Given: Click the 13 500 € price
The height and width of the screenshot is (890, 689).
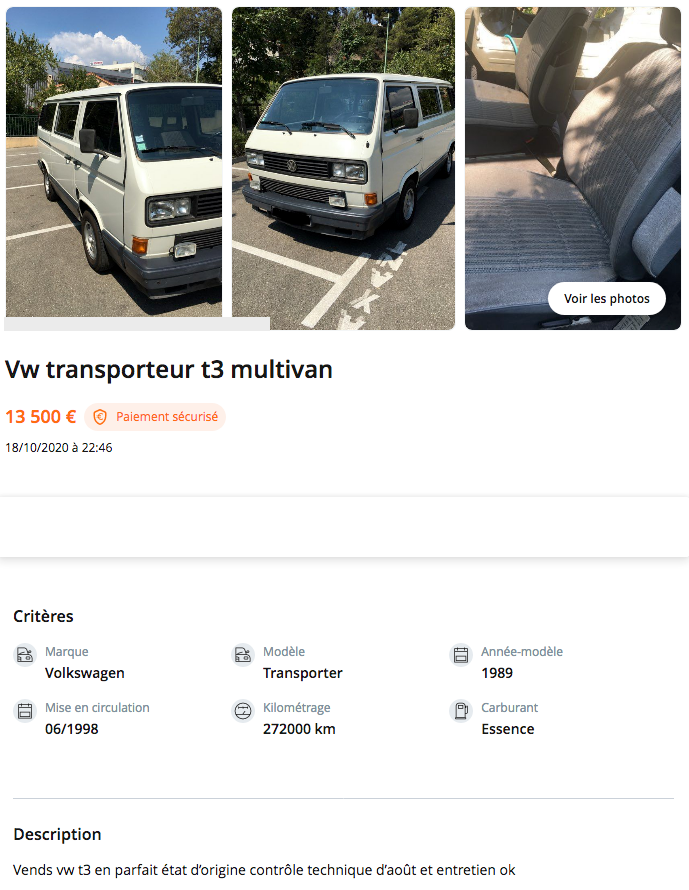Looking at the screenshot, I should [x=41, y=417].
